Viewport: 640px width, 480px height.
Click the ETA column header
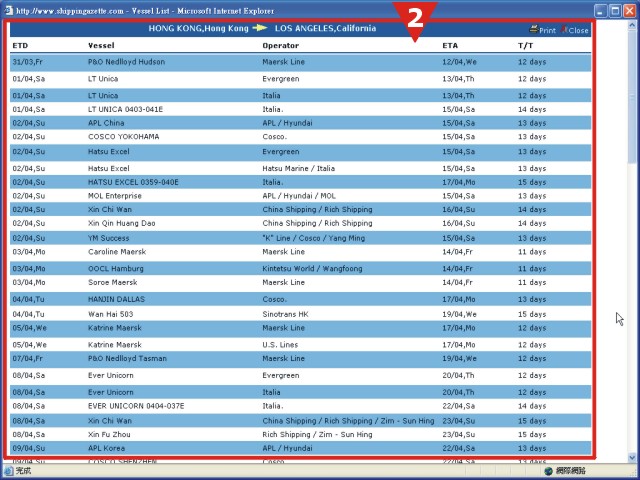[450, 45]
